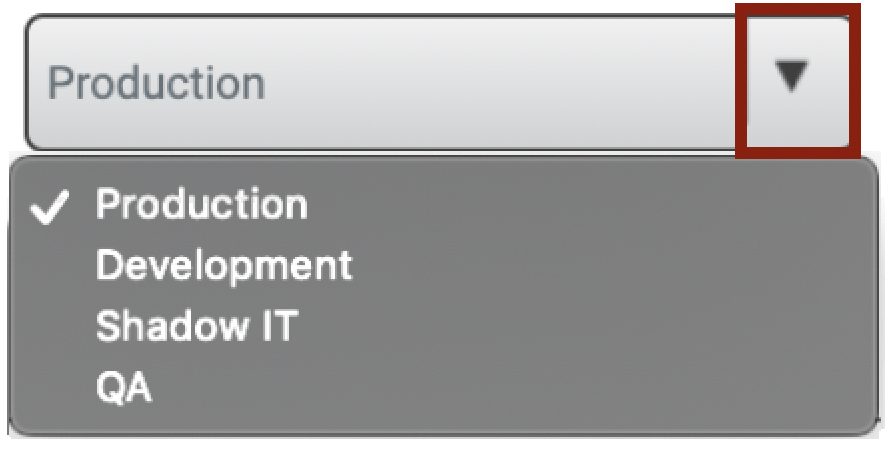Select Development from the dropdown list
Image resolution: width=890 pixels, height=454 pixels.
224,265
